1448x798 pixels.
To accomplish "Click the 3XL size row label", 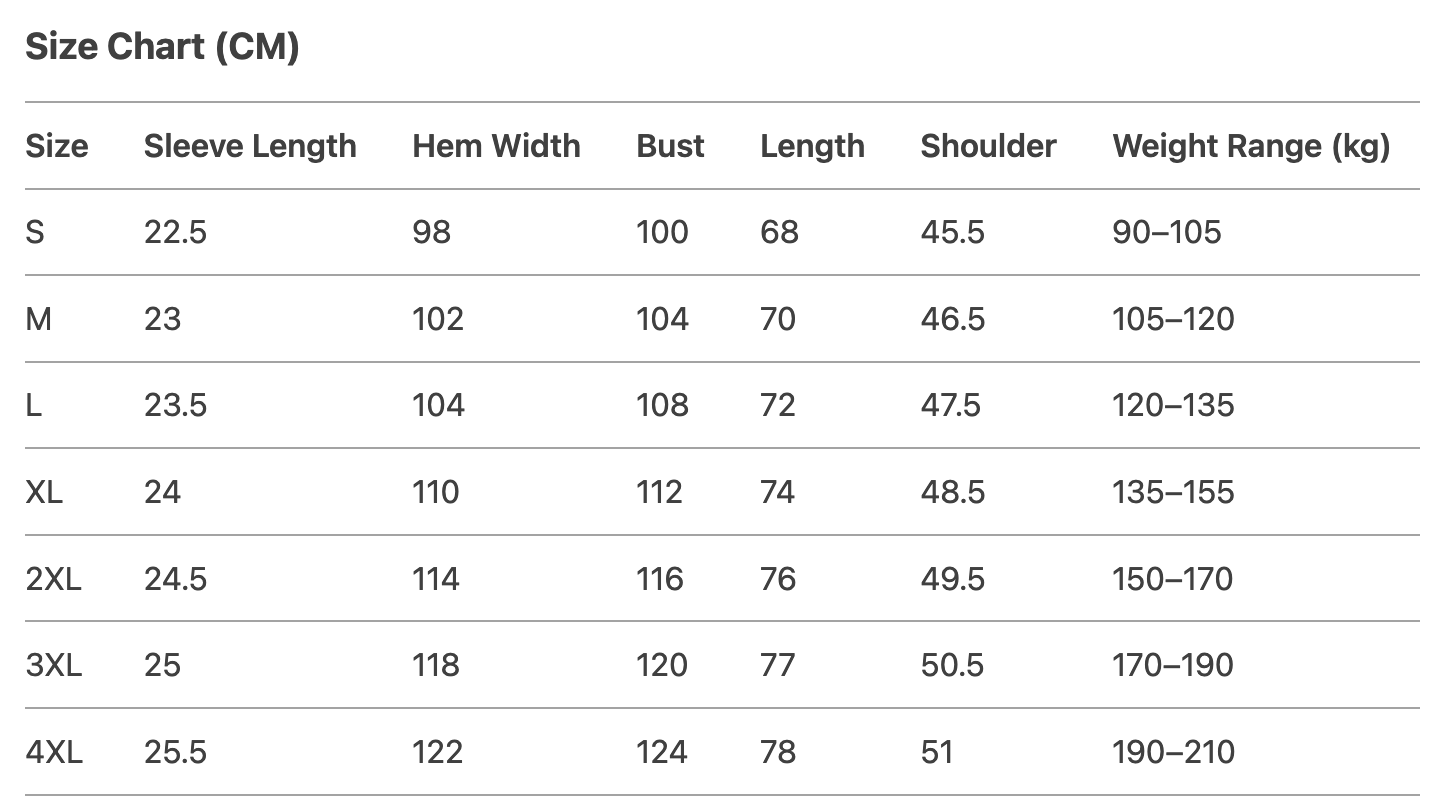I will (54, 665).
